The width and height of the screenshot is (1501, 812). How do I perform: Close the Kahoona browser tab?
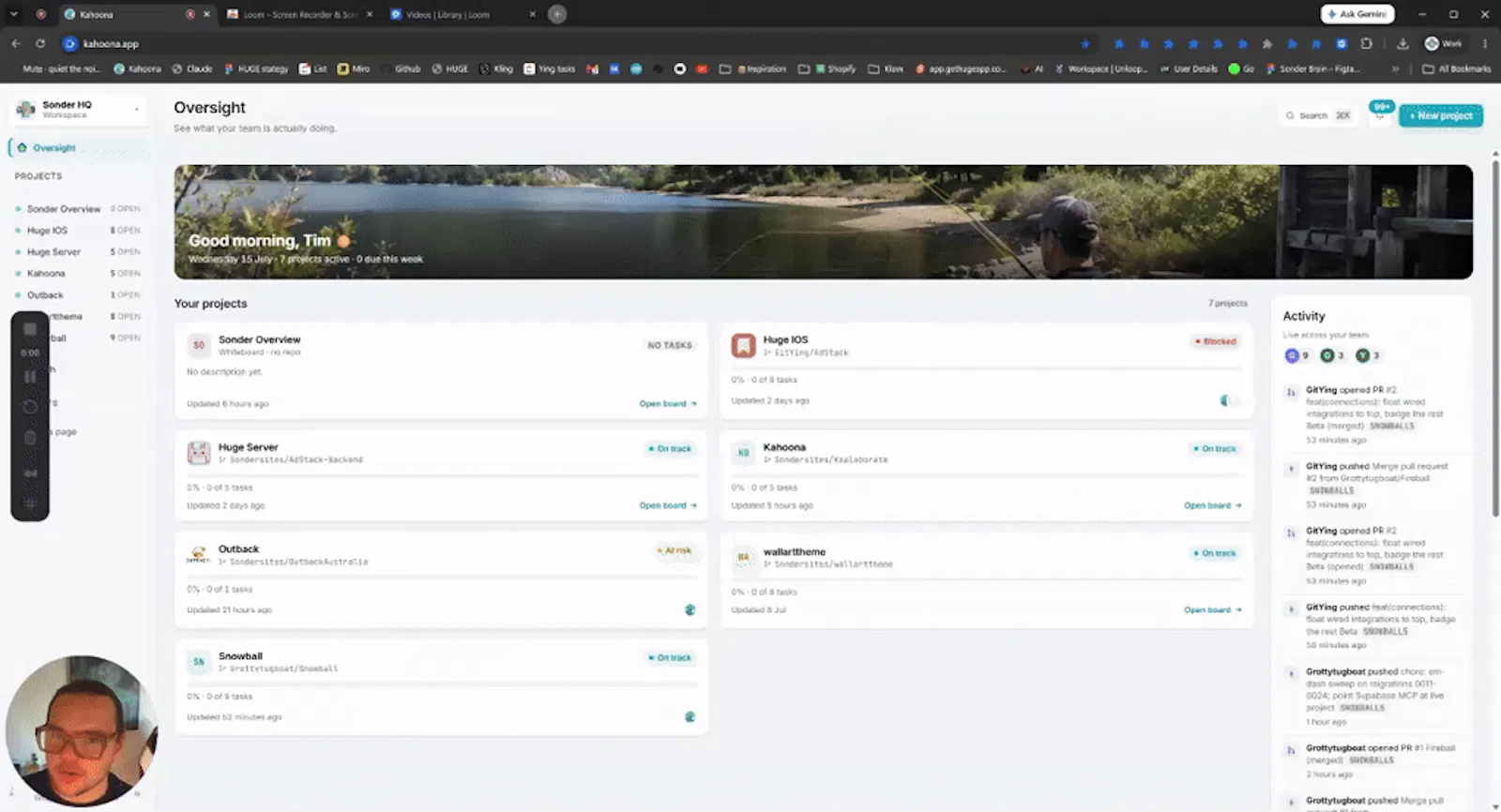pyautogui.click(x=206, y=14)
